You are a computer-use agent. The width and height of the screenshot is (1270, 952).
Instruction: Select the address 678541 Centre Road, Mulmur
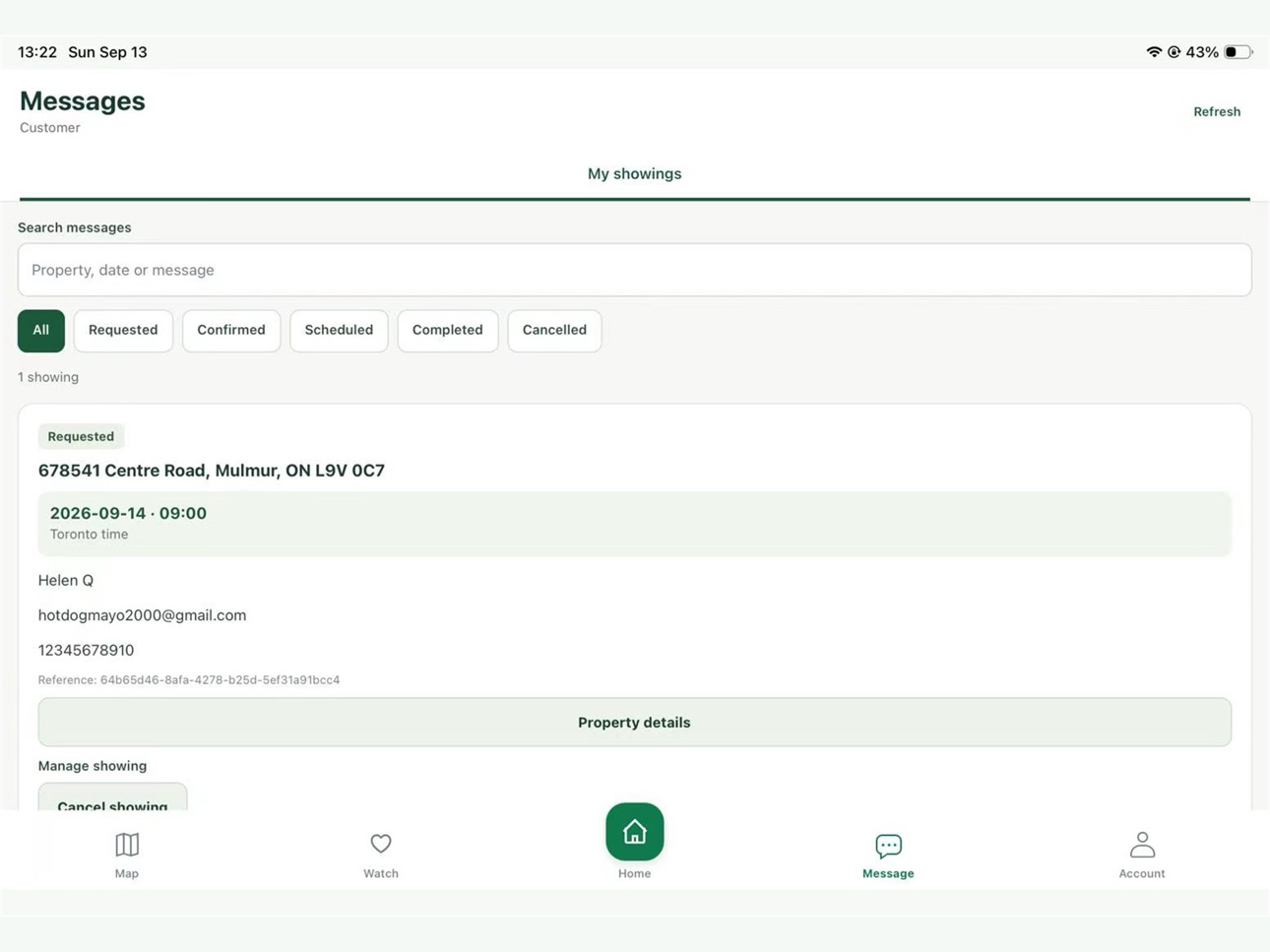(212, 471)
